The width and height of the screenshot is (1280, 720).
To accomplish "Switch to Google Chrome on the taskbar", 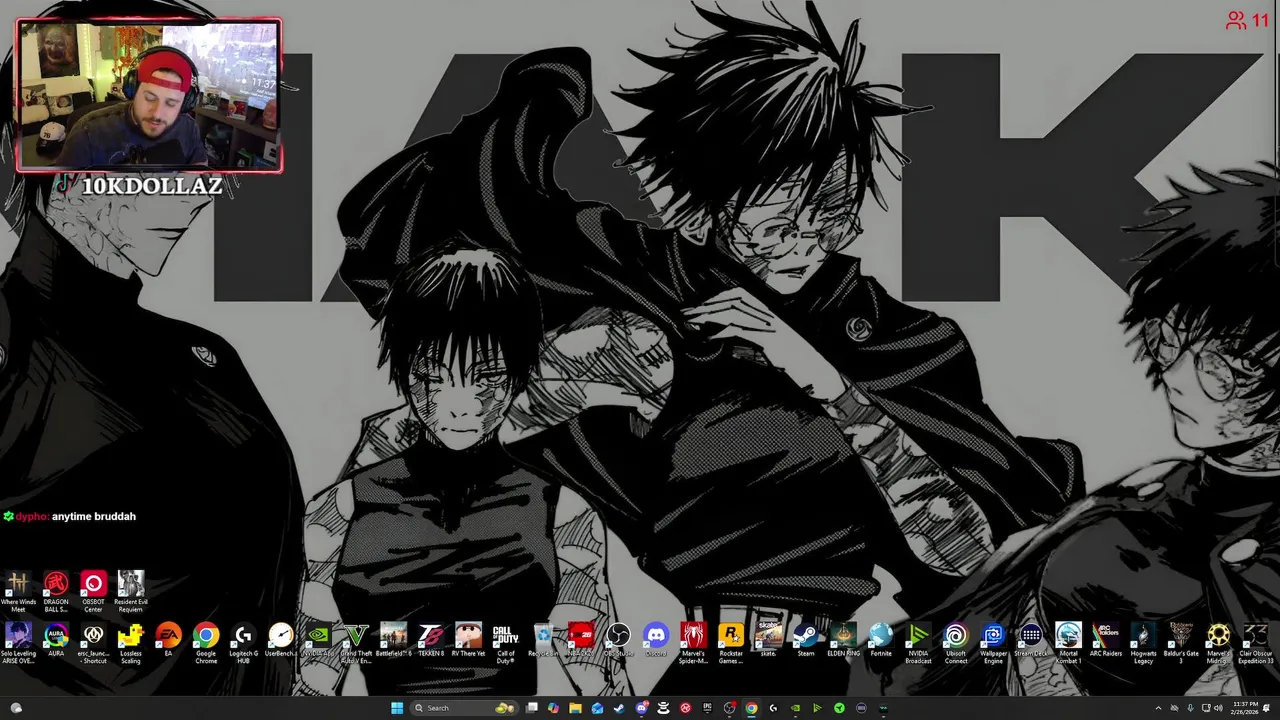I will pos(751,708).
